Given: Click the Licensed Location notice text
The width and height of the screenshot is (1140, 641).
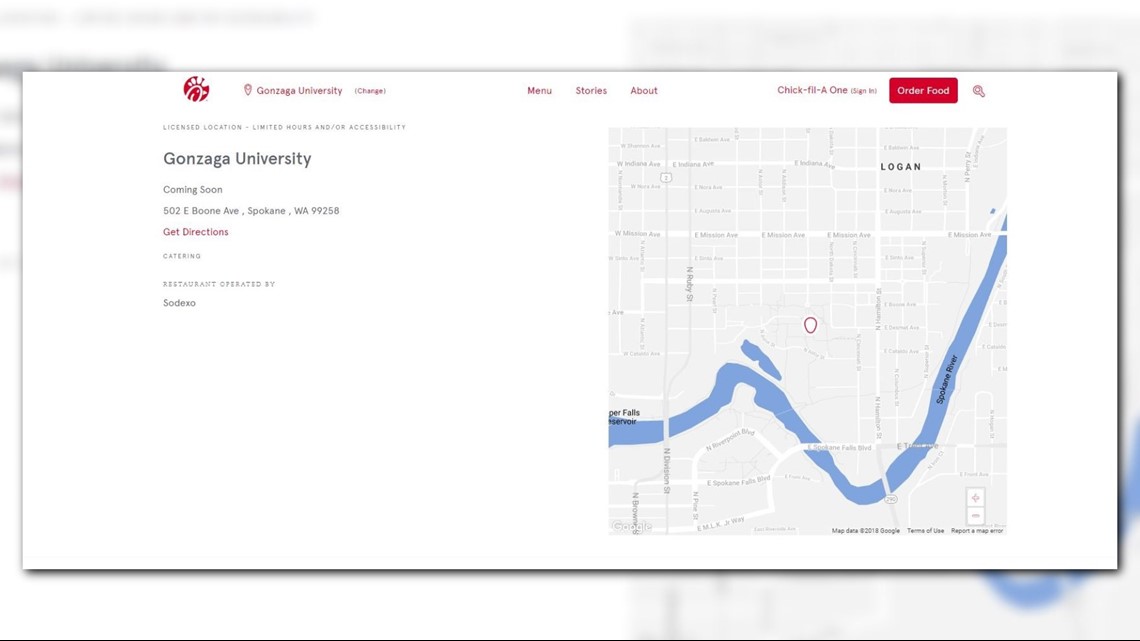Looking at the screenshot, I should pos(284,127).
